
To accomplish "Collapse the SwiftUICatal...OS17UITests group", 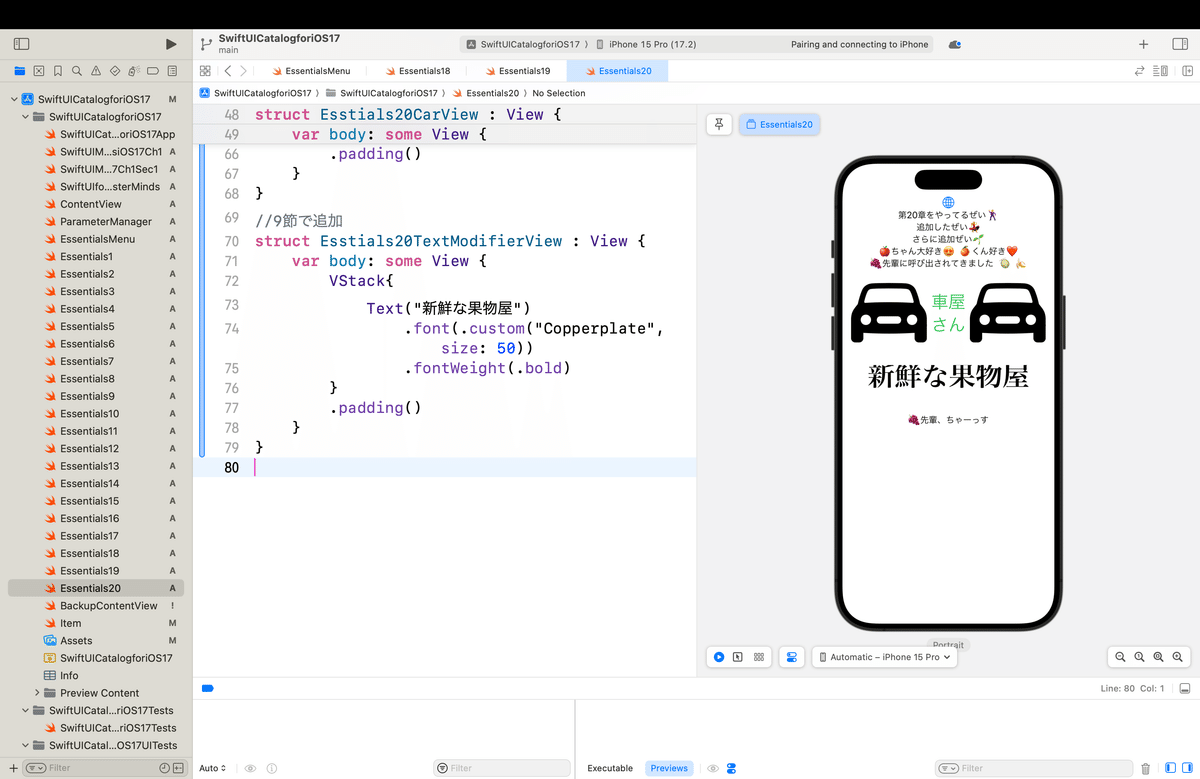I will [26, 745].
